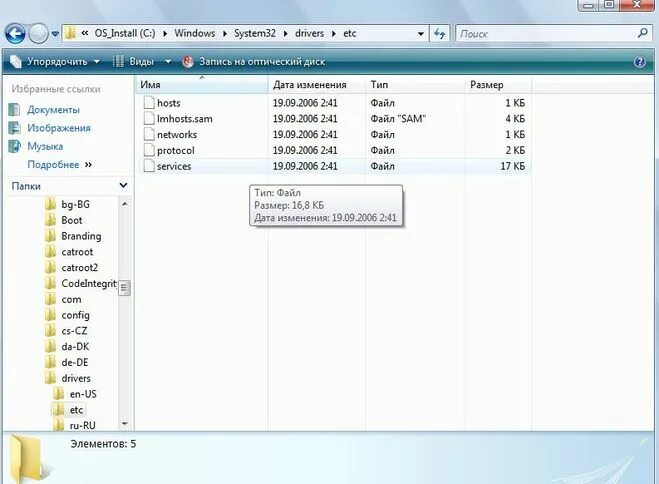The width and height of the screenshot is (659, 484).
Task: Expand arrow after OS_Install (C:) breadcrumb
Action: pyautogui.click(x=165, y=34)
